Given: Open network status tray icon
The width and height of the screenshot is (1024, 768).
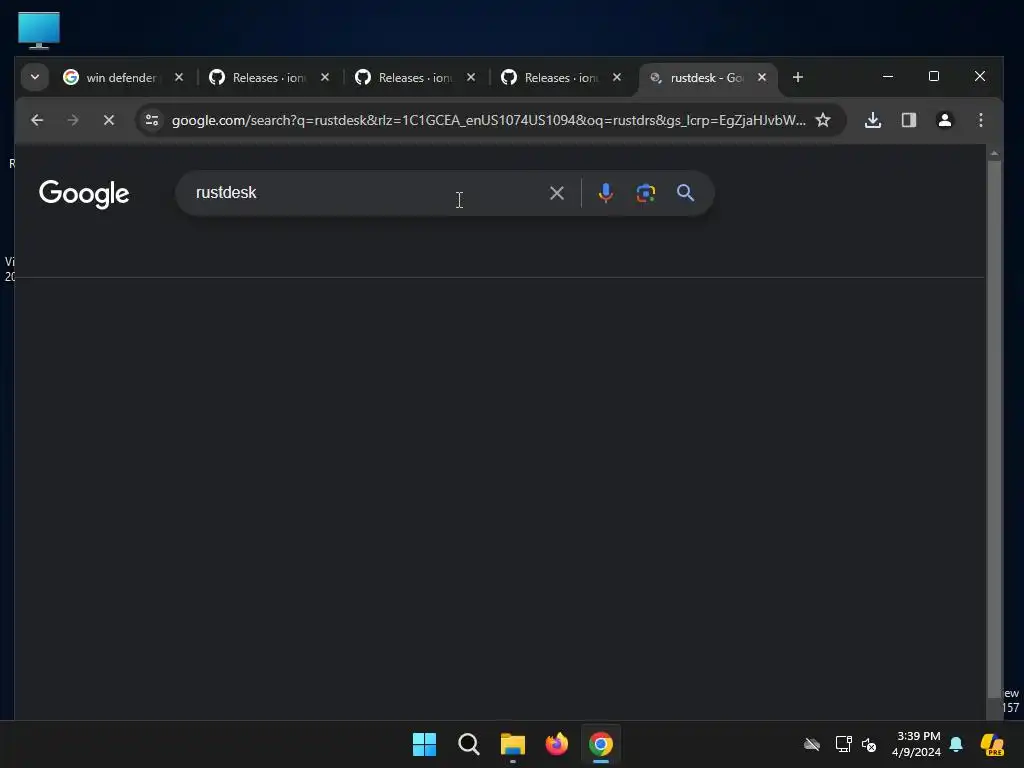Looking at the screenshot, I should [x=844, y=744].
